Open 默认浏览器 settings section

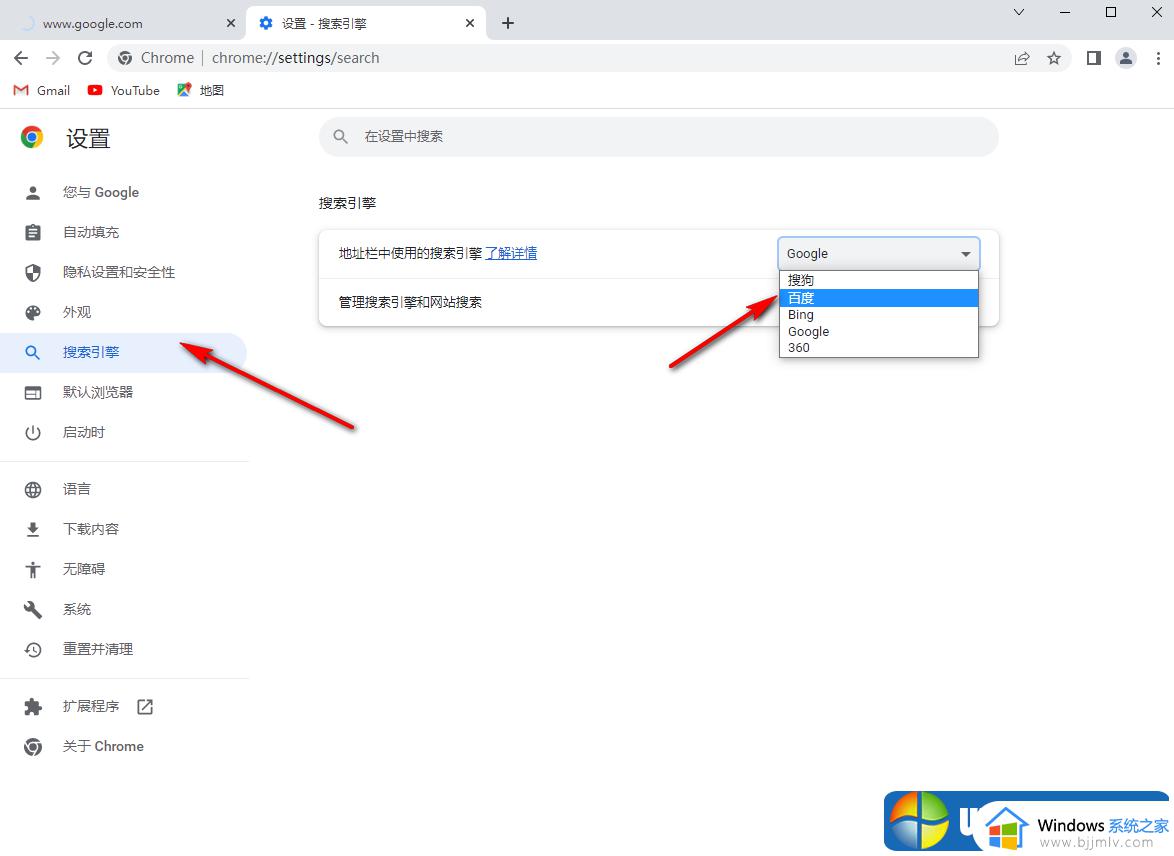[124, 392]
